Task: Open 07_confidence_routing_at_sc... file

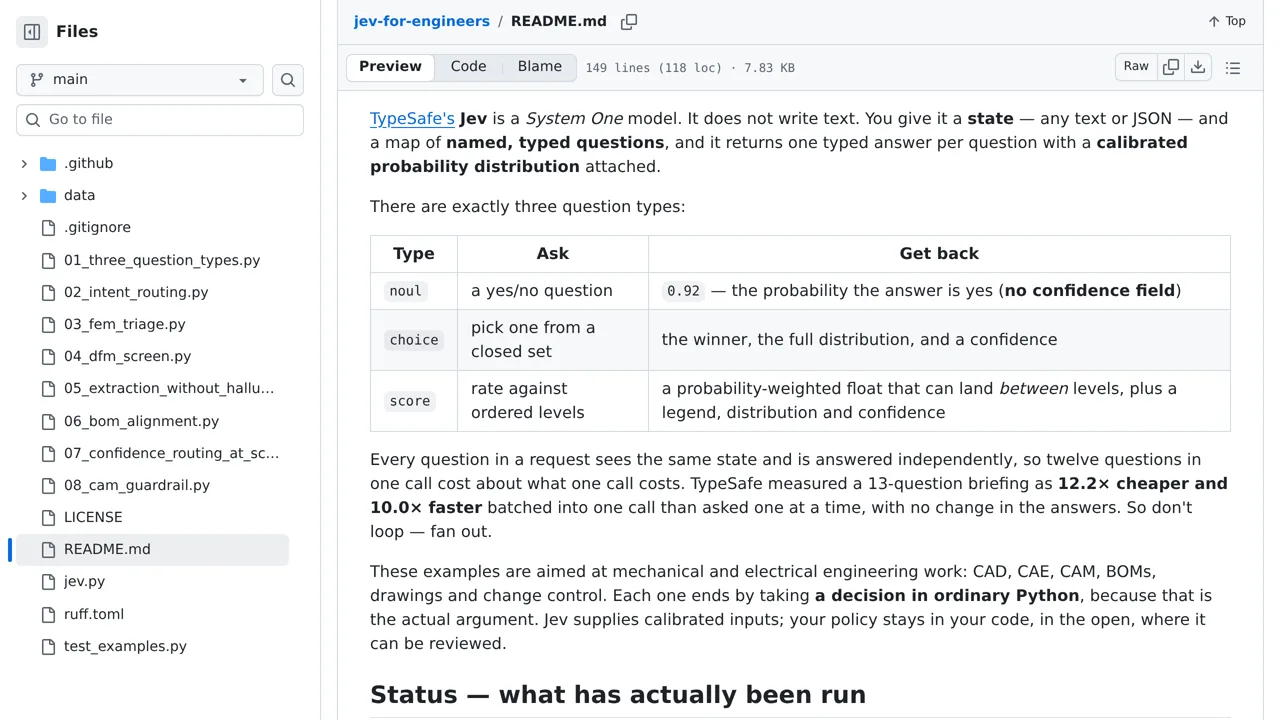Action: pyautogui.click(x=171, y=453)
